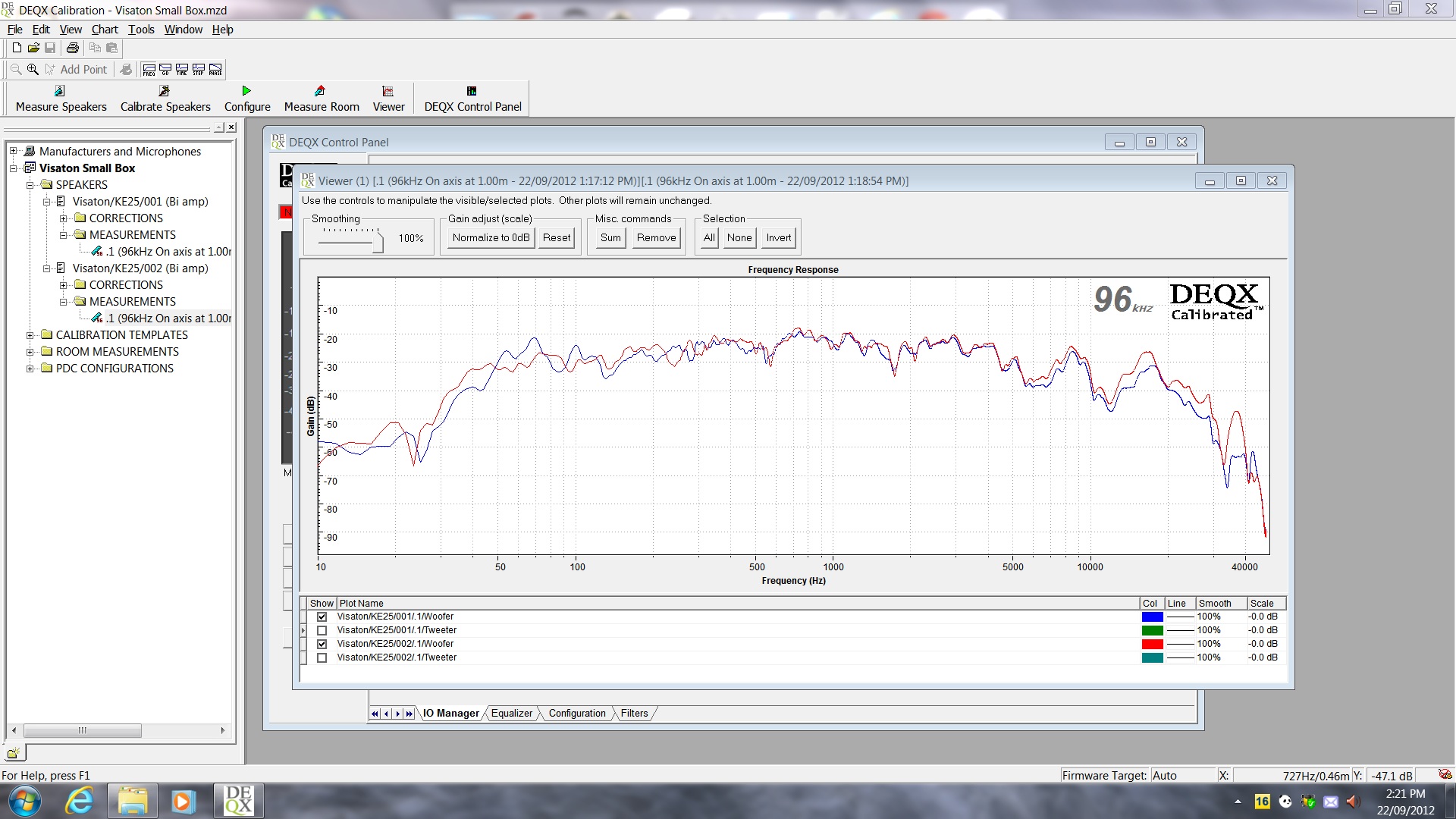Screen dimensions: 1456x819
Task: Open the Edit menu
Action: click(41, 30)
